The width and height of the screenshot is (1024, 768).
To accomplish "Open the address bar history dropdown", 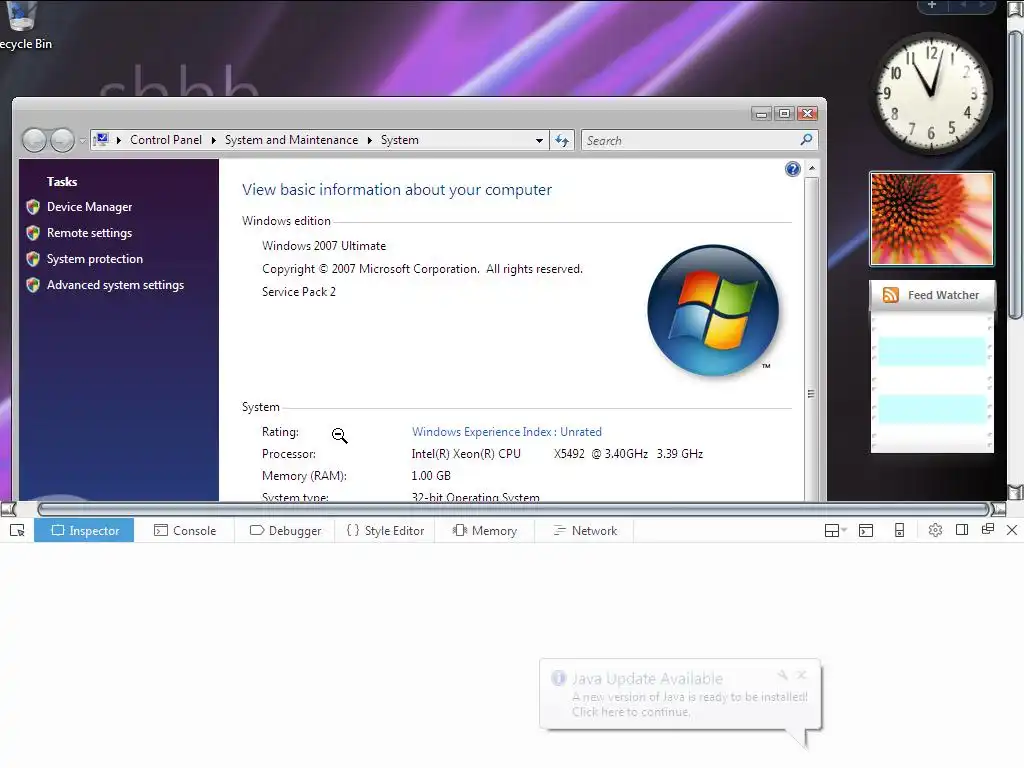I will [x=539, y=140].
